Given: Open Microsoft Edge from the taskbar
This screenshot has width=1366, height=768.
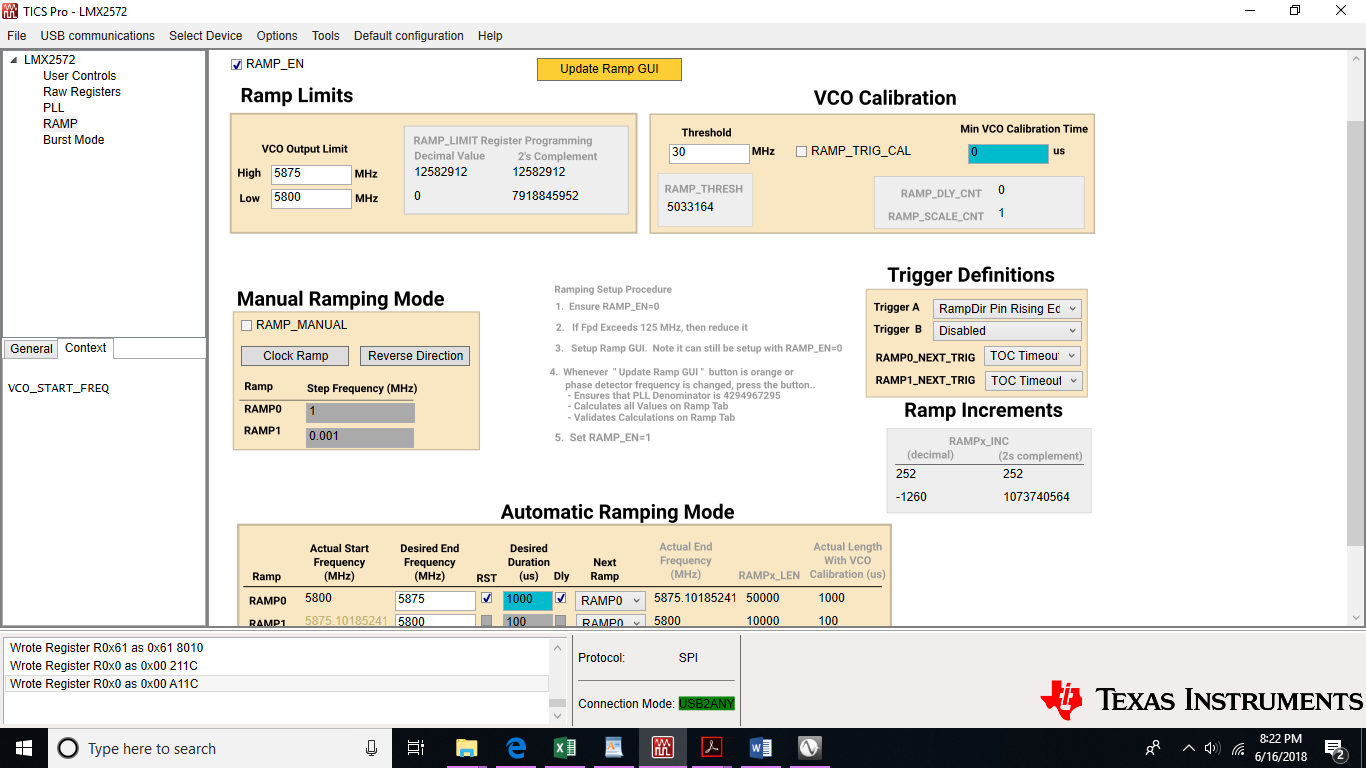Looking at the screenshot, I should pyautogui.click(x=516, y=748).
